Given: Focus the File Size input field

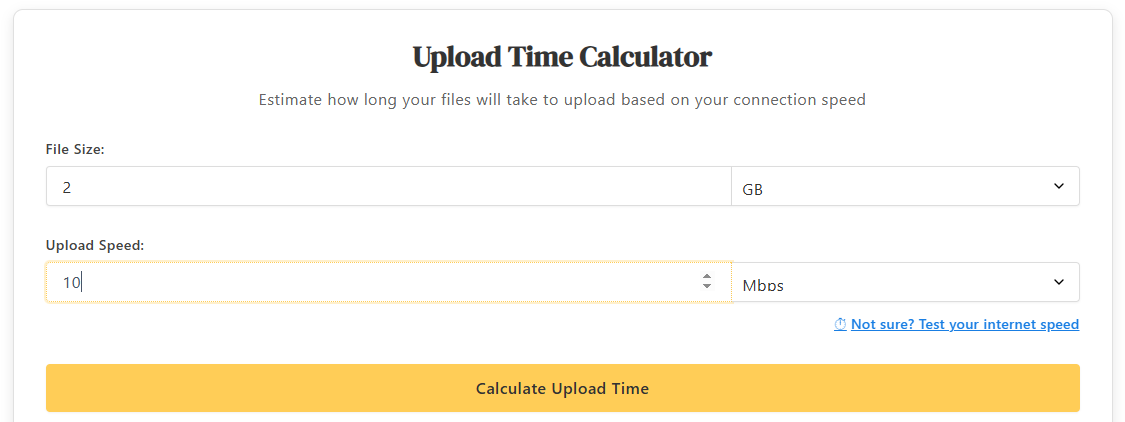Looking at the screenshot, I should (389, 187).
